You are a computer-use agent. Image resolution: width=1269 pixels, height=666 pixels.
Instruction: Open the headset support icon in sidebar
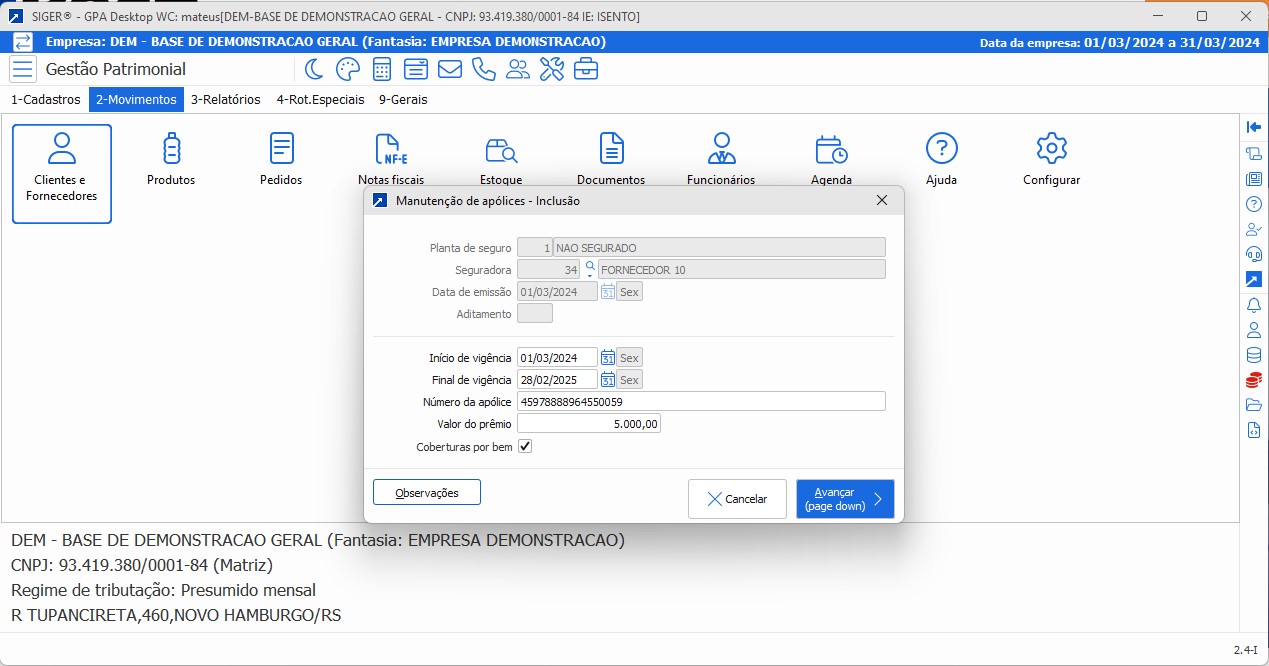pyautogui.click(x=1254, y=254)
